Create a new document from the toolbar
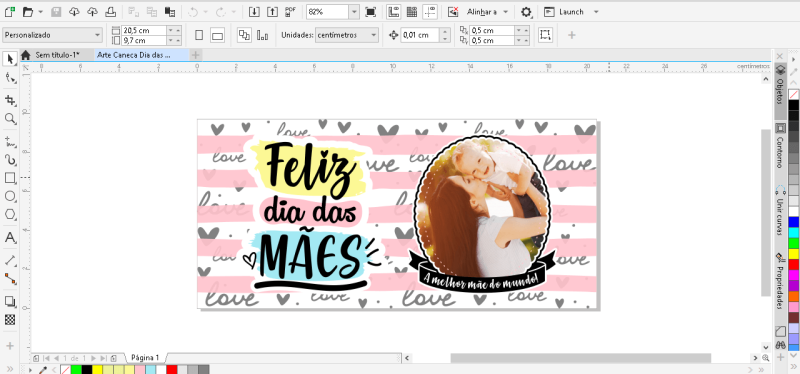Image resolution: width=800 pixels, height=374 pixels. click(x=9, y=11)
